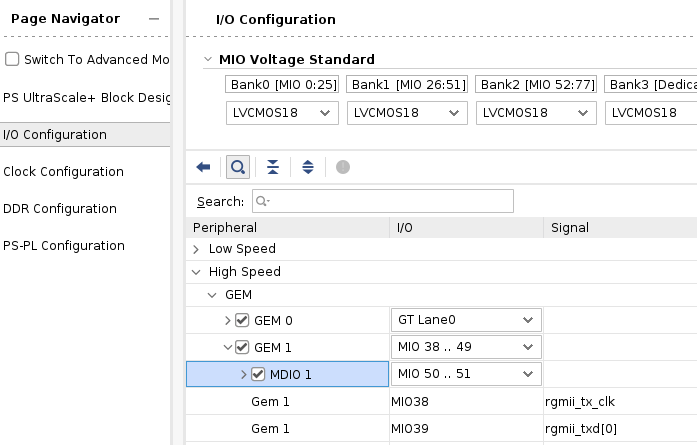Viewport: 697px width, 445px height.
Task: Click the expand all toolbar icon
Action: [308, 167]
